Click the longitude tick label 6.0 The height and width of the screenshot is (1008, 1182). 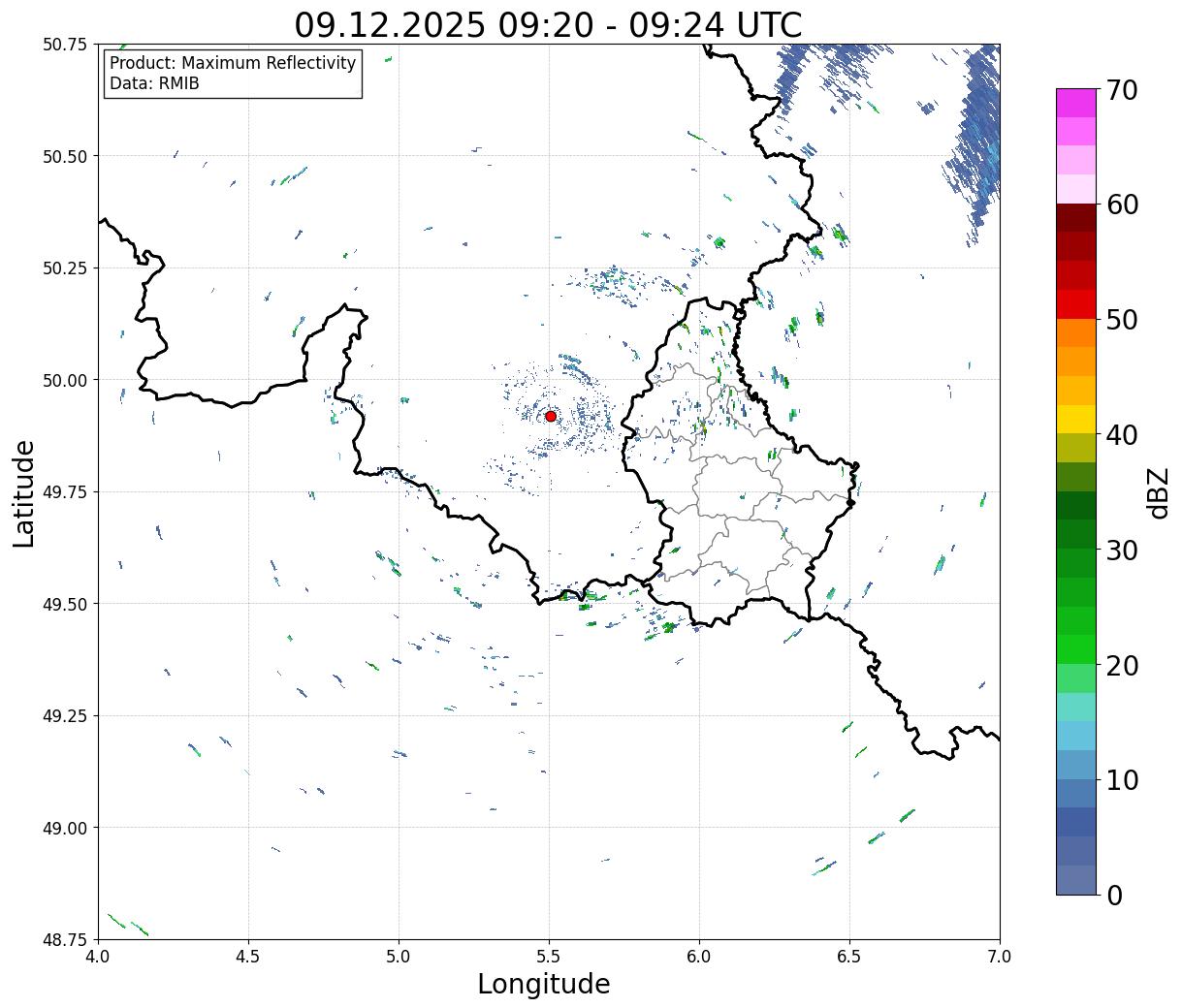pyautogui.click(x=699, y=956)
